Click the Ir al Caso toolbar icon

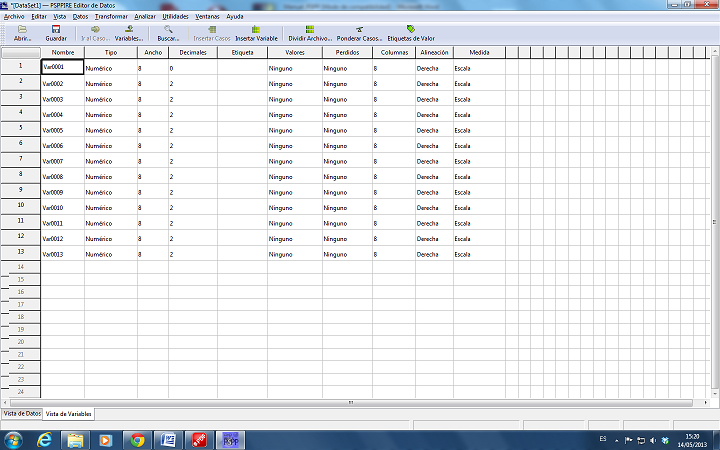pos(96,33)
